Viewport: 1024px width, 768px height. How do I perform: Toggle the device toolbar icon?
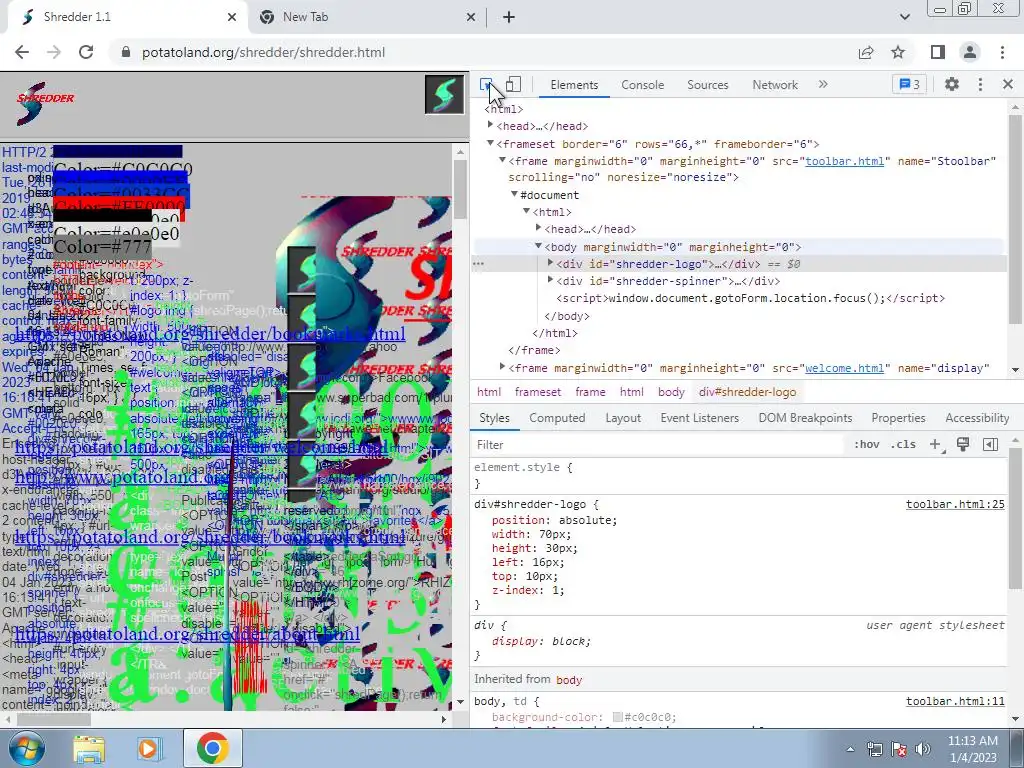[x=513, y=84]
